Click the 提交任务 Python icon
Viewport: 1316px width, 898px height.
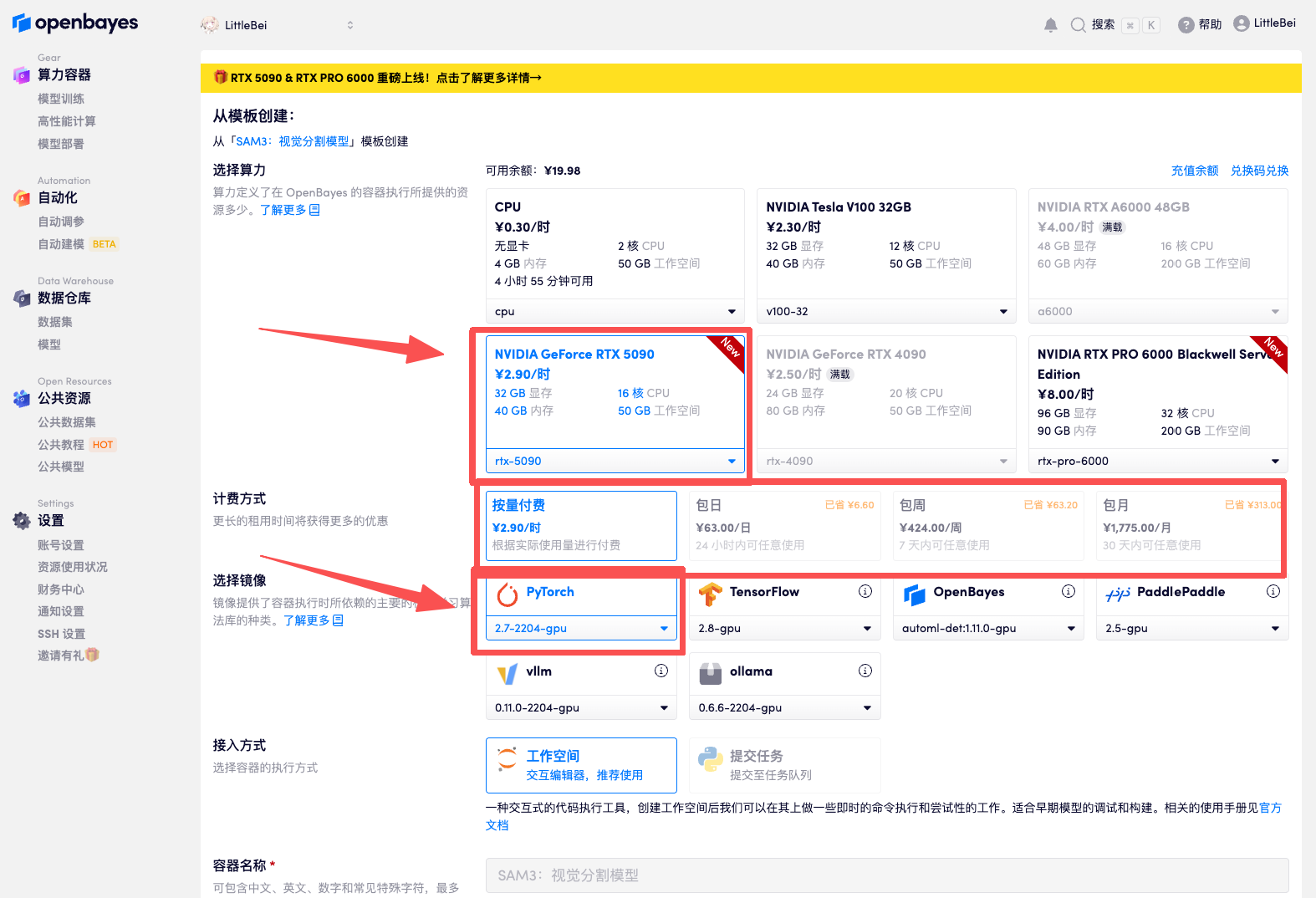pos(711,759)
